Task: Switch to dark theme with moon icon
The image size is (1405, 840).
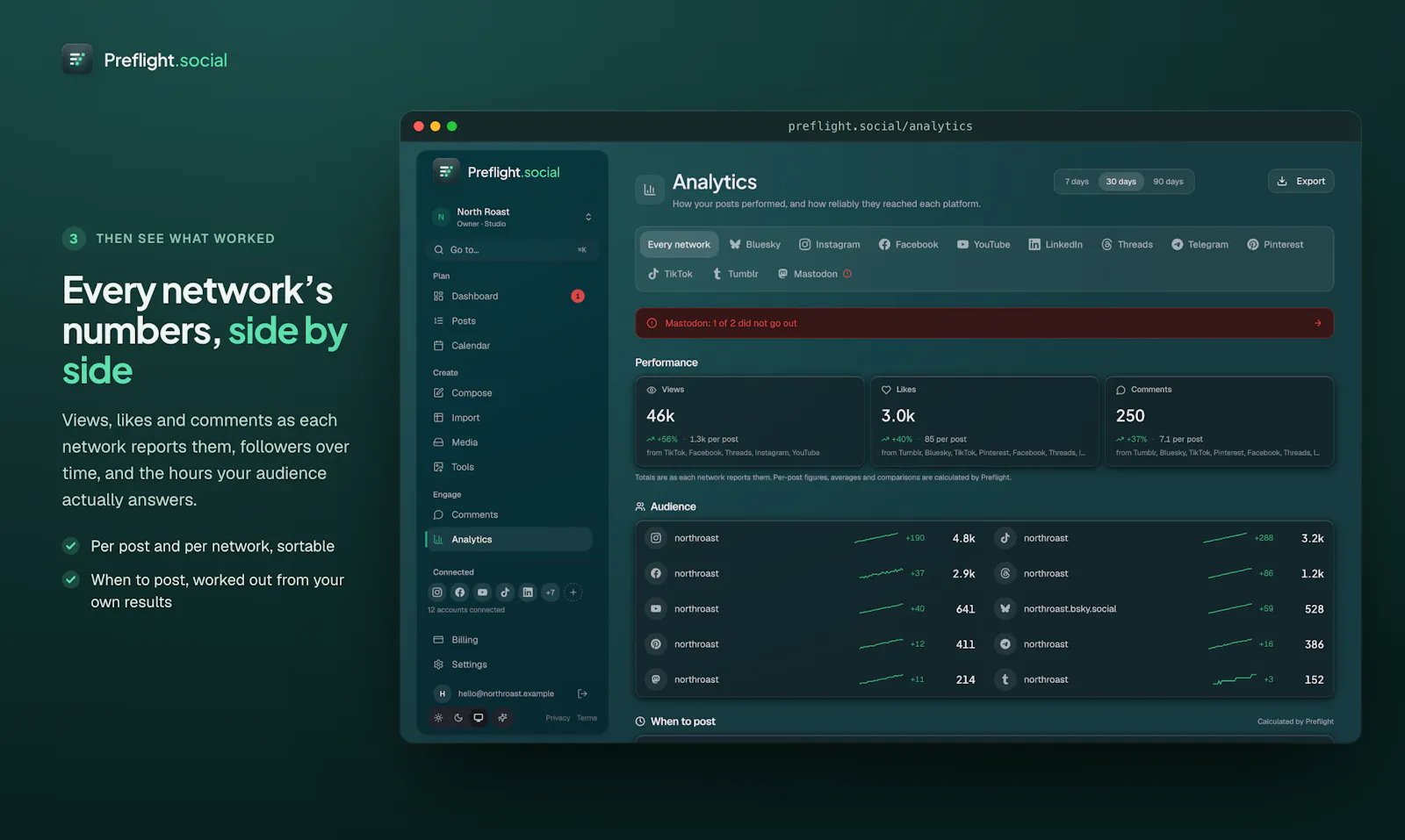Action: [x=458, y=717]
